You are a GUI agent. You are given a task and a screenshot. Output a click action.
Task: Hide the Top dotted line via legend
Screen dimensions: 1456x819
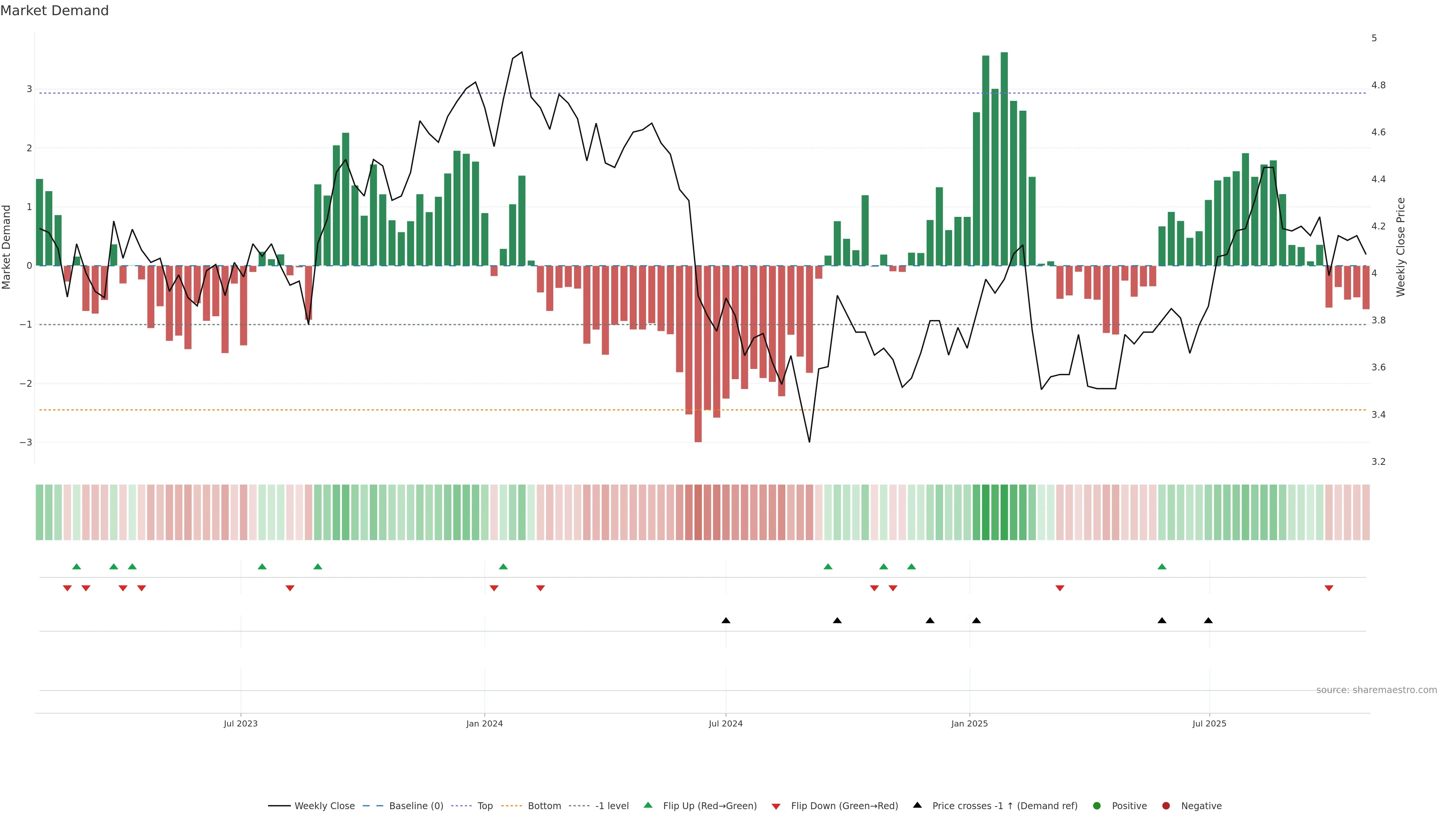pos(485,805)
